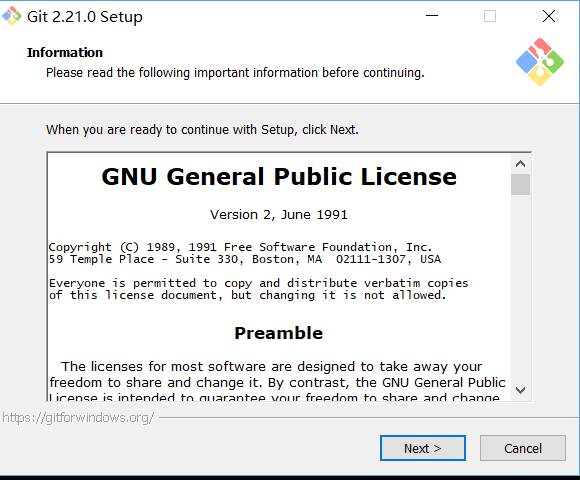
Task: Click the 'The licenses for most software' line
Action: point(272,366)
